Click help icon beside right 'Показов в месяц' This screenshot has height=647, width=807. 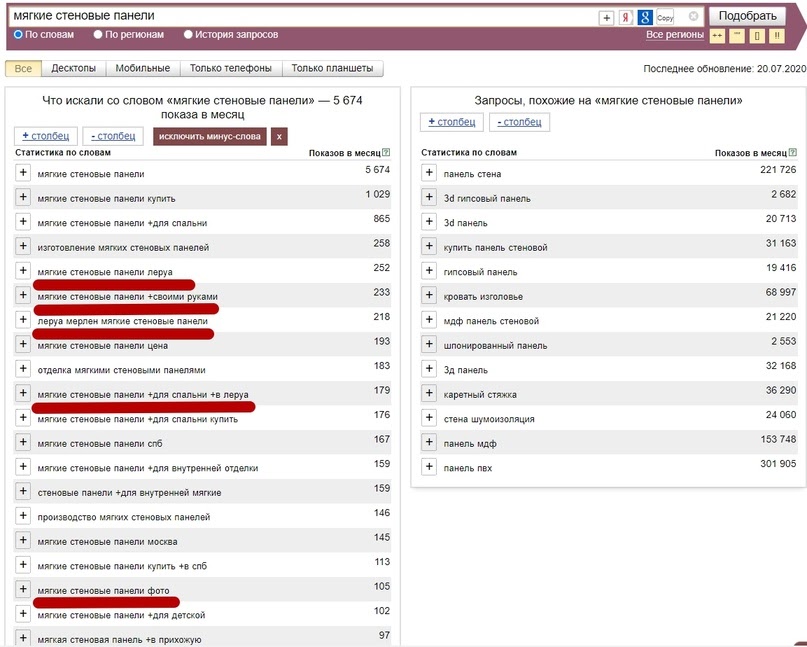[x=793, y=152]
